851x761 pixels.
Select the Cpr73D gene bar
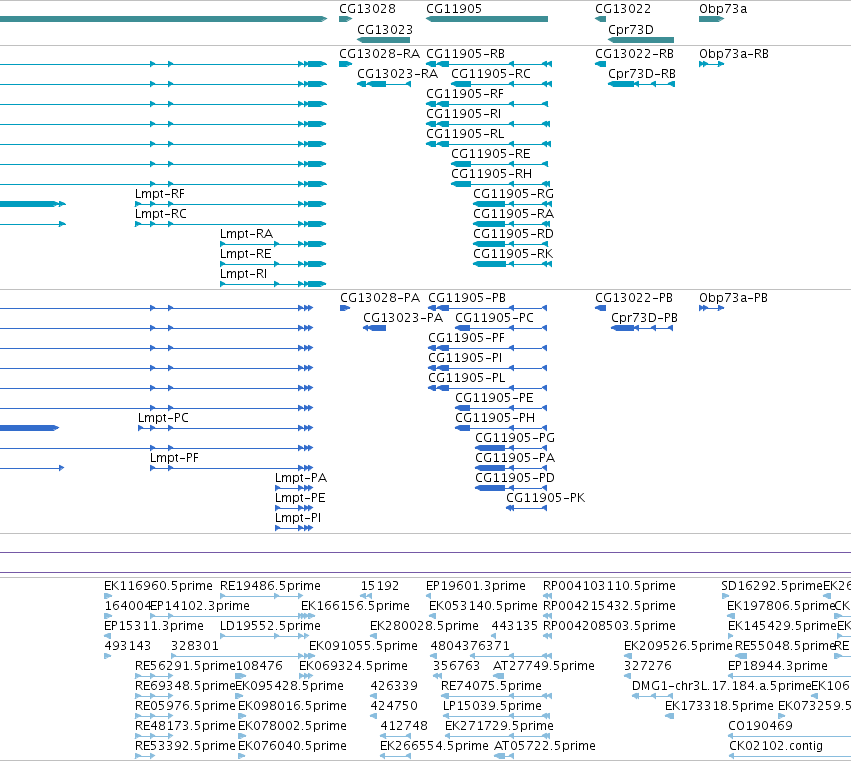(641, 40)
